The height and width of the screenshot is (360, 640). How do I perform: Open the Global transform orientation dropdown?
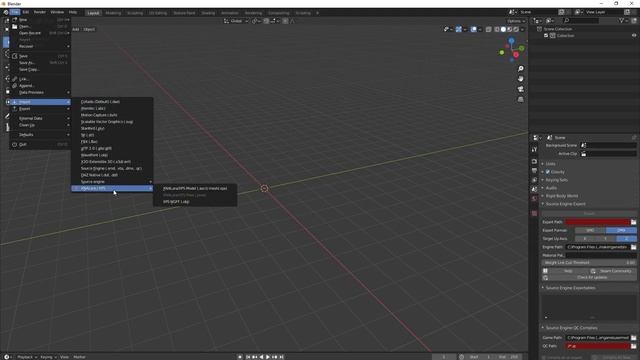(236, 21)
